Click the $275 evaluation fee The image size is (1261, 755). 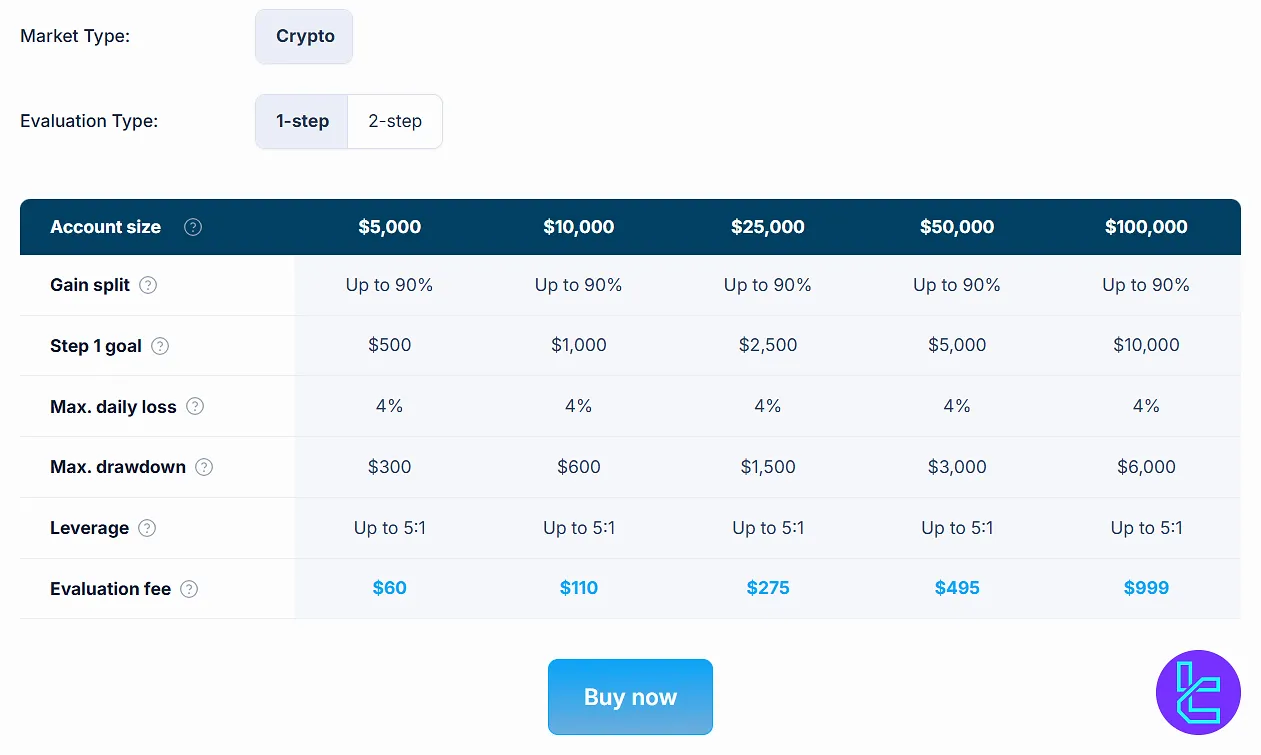(767, 588)
